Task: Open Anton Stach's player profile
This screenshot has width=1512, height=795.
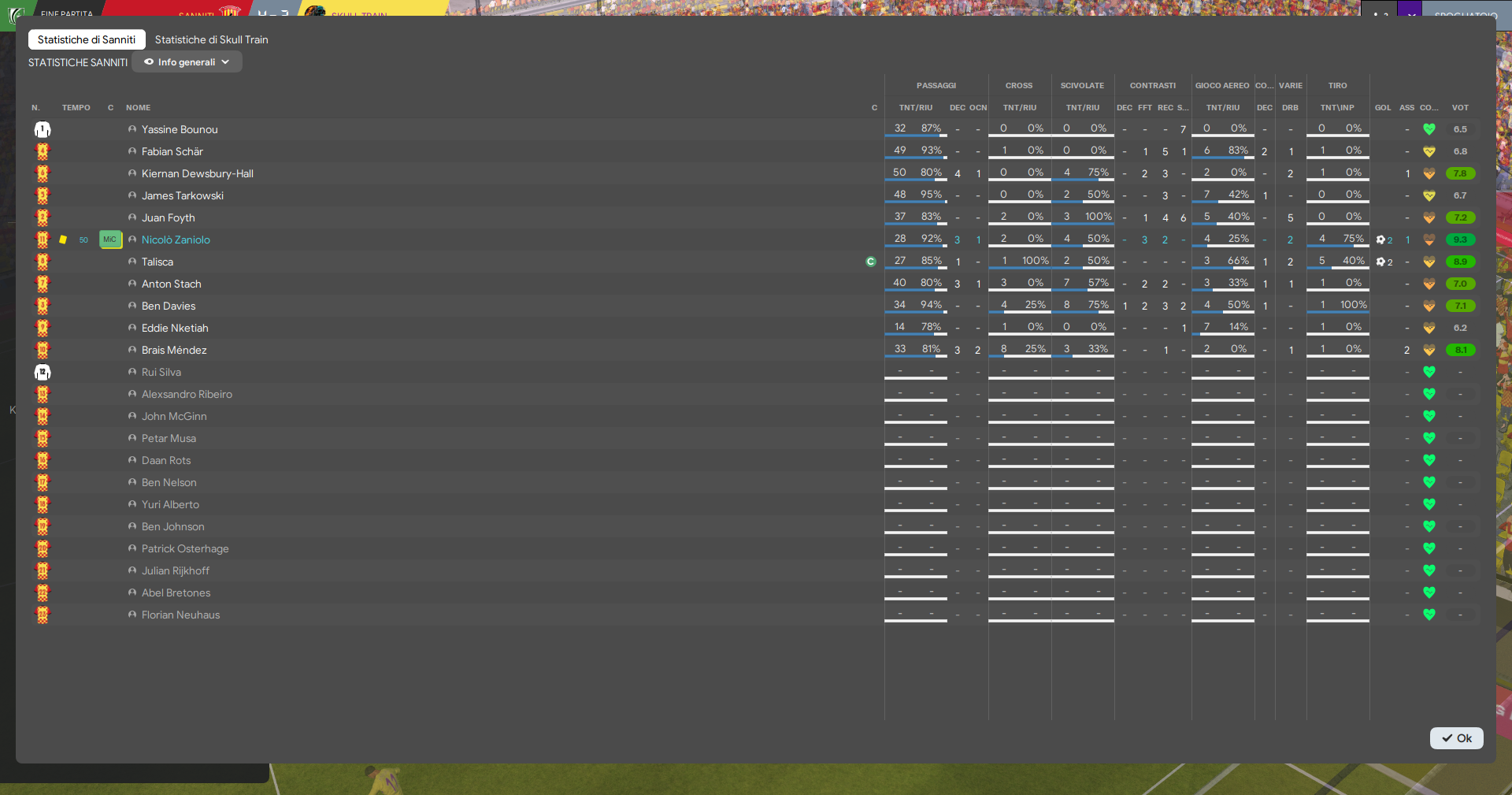Action: [172, 284]
